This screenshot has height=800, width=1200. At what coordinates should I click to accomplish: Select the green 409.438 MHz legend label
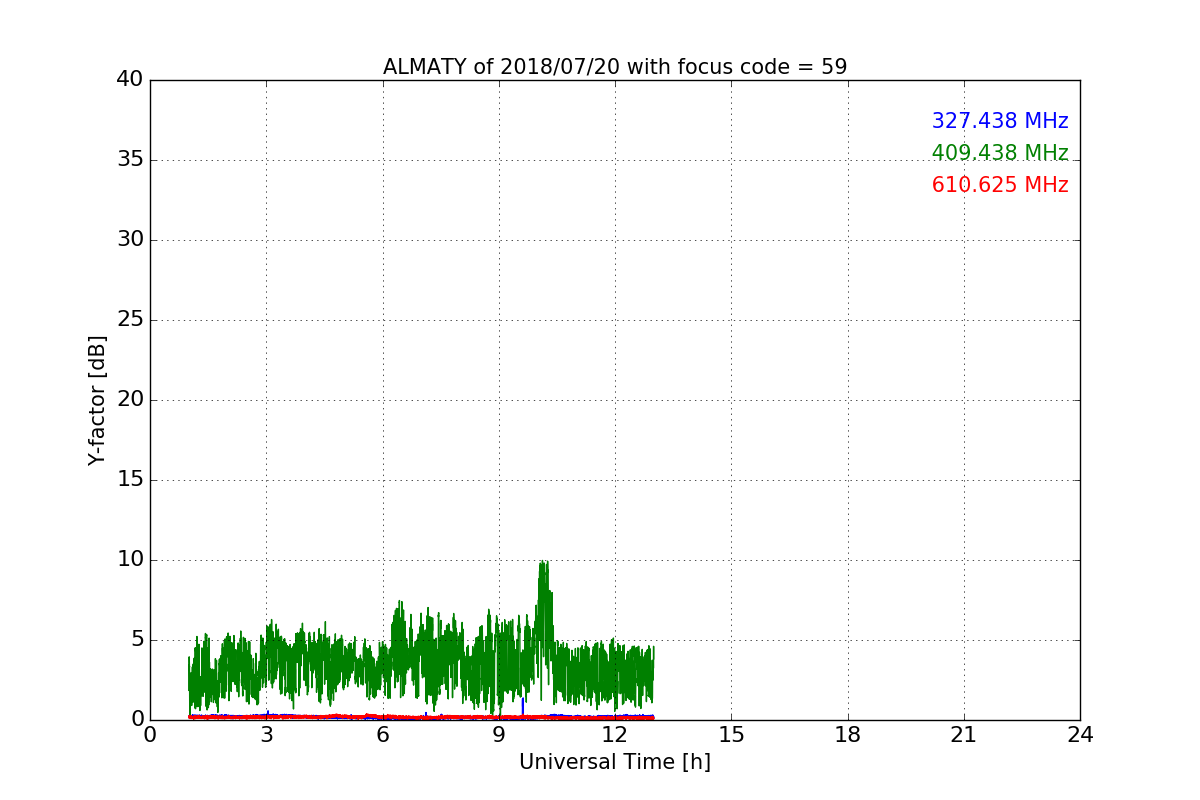point(1000,153)
